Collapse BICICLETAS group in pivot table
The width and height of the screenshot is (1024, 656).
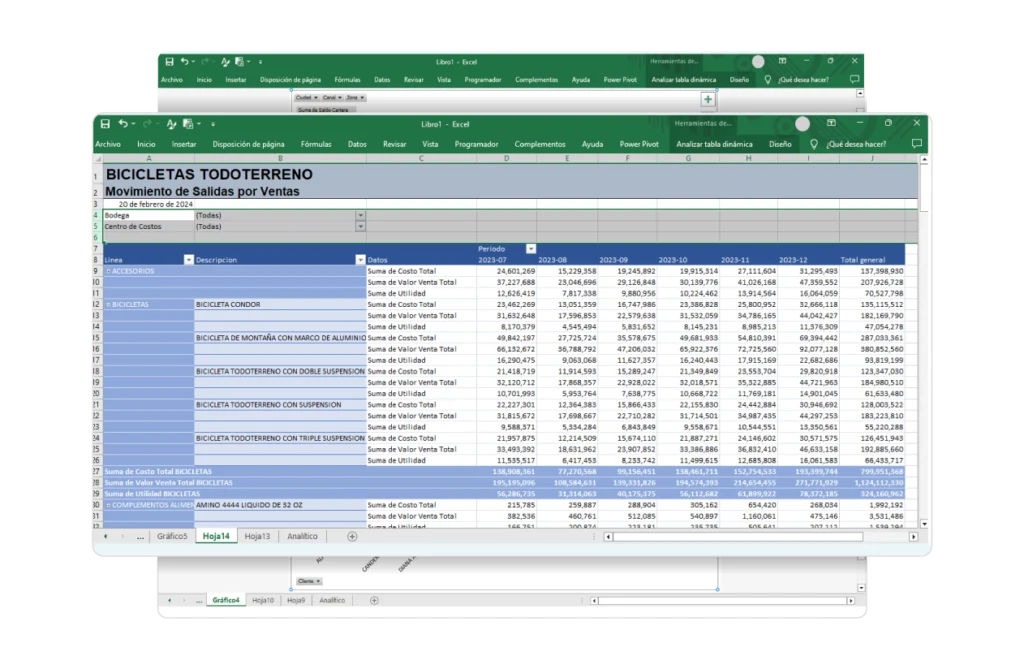pos(108,304)
